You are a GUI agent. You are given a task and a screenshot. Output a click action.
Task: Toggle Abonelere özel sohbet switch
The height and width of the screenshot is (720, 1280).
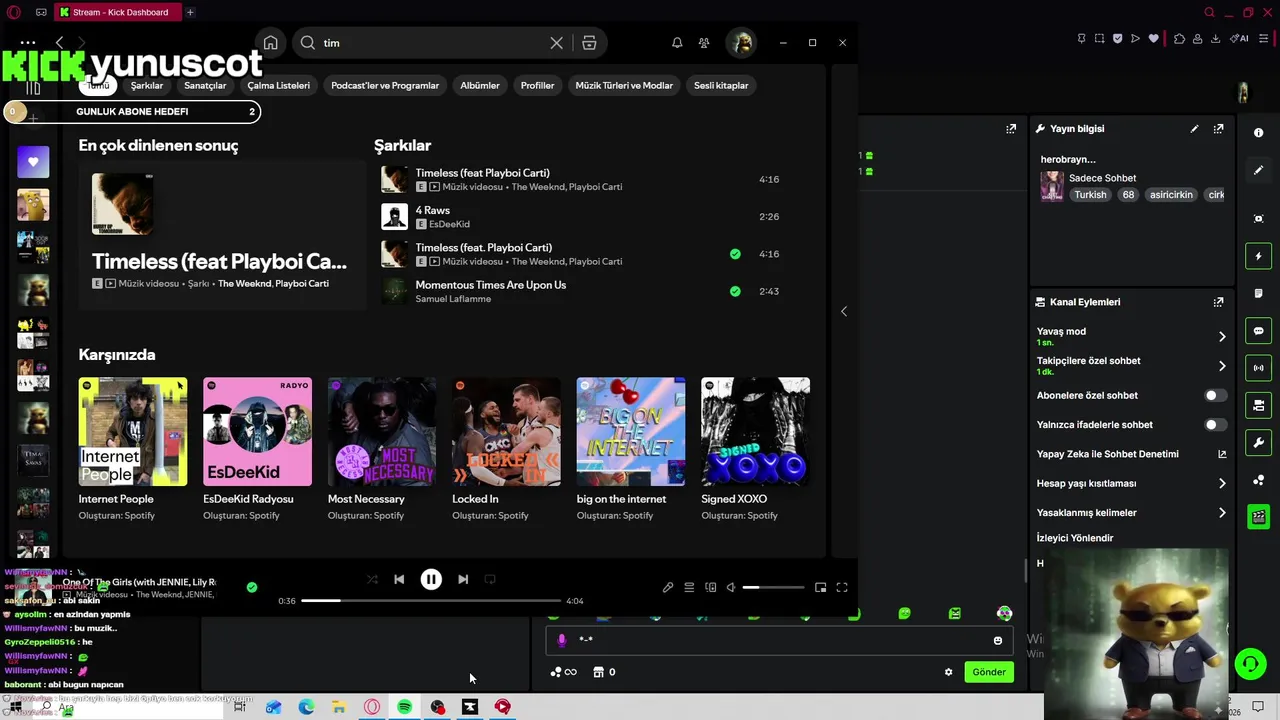pos(1215,395)
